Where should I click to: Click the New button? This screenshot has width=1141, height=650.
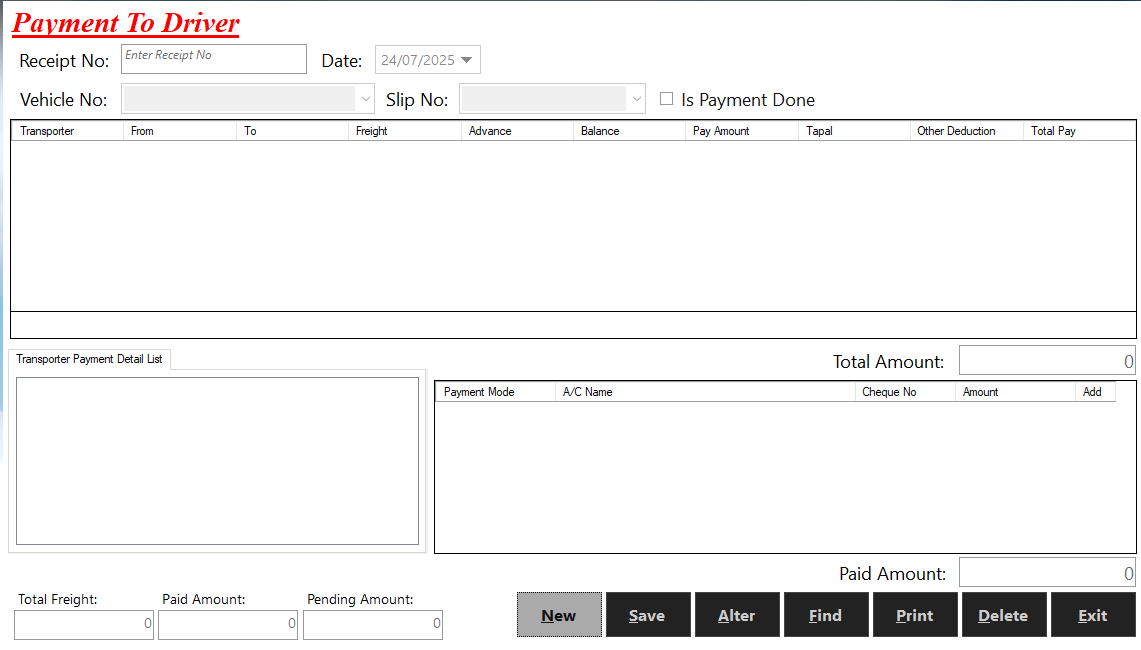559,615
